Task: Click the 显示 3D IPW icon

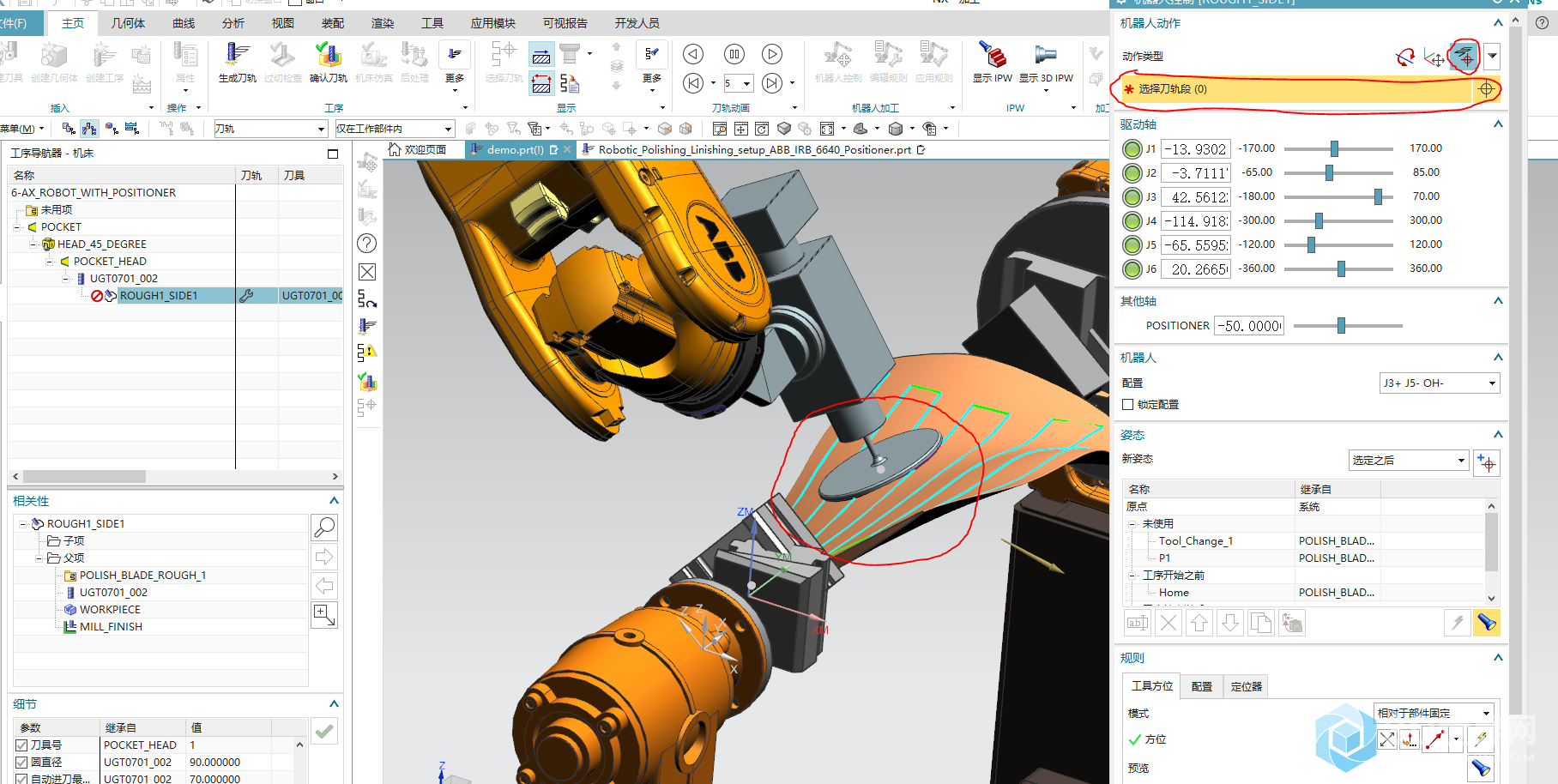Action: point(1045,55)
